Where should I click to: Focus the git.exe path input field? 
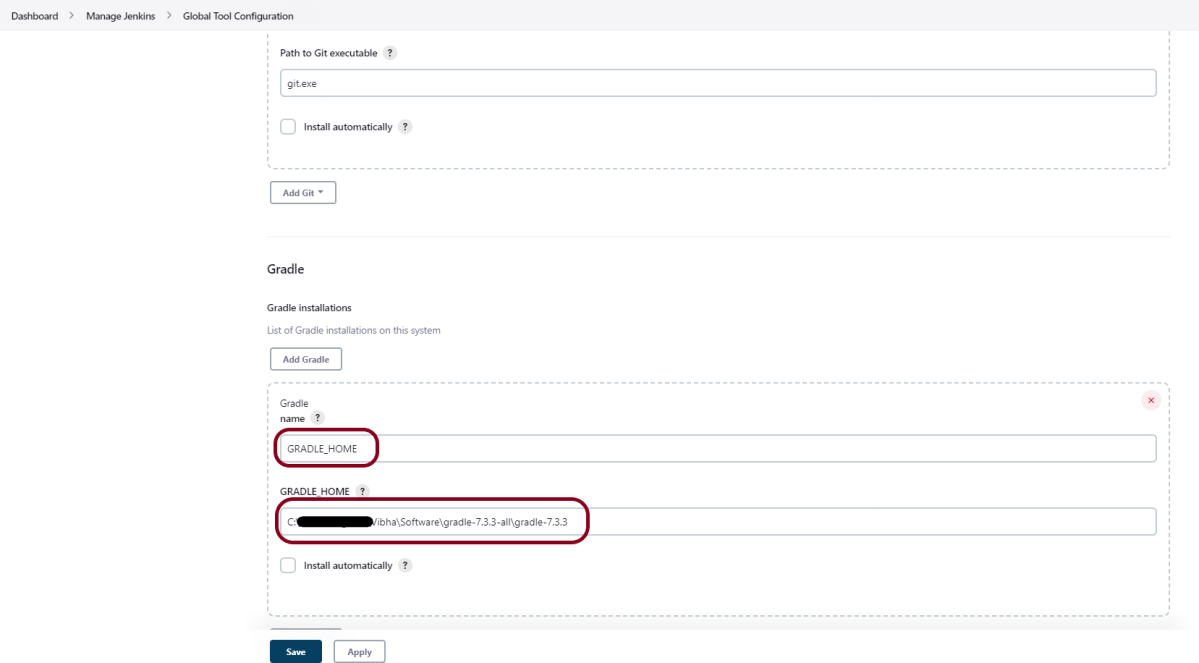click(x=717, y=83)
